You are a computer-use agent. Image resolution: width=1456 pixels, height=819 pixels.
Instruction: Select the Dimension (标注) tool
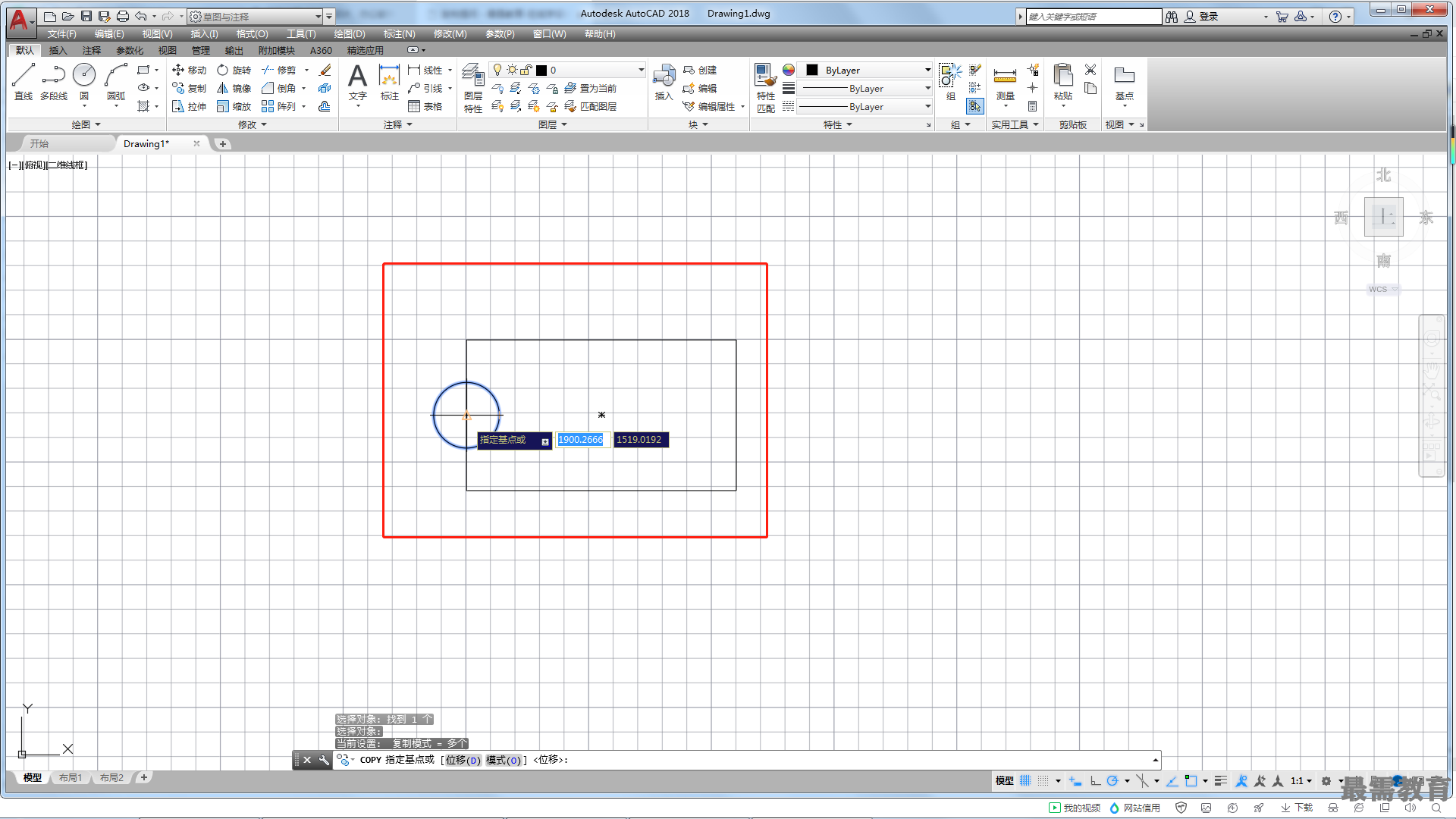point(389,82)
